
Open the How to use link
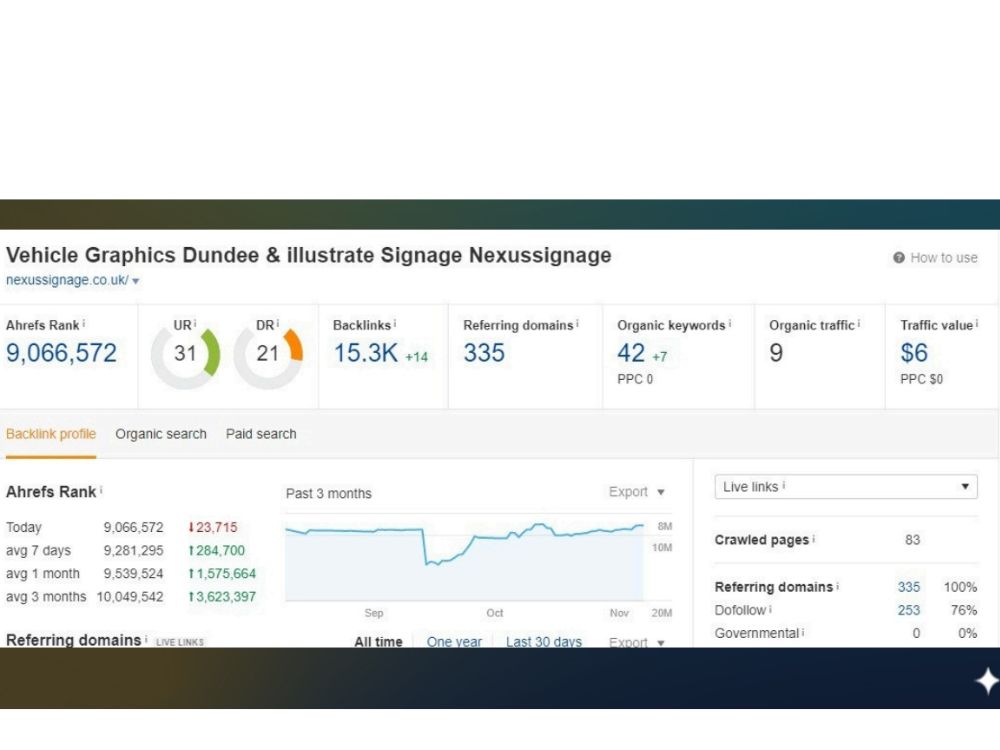point(943,258)
